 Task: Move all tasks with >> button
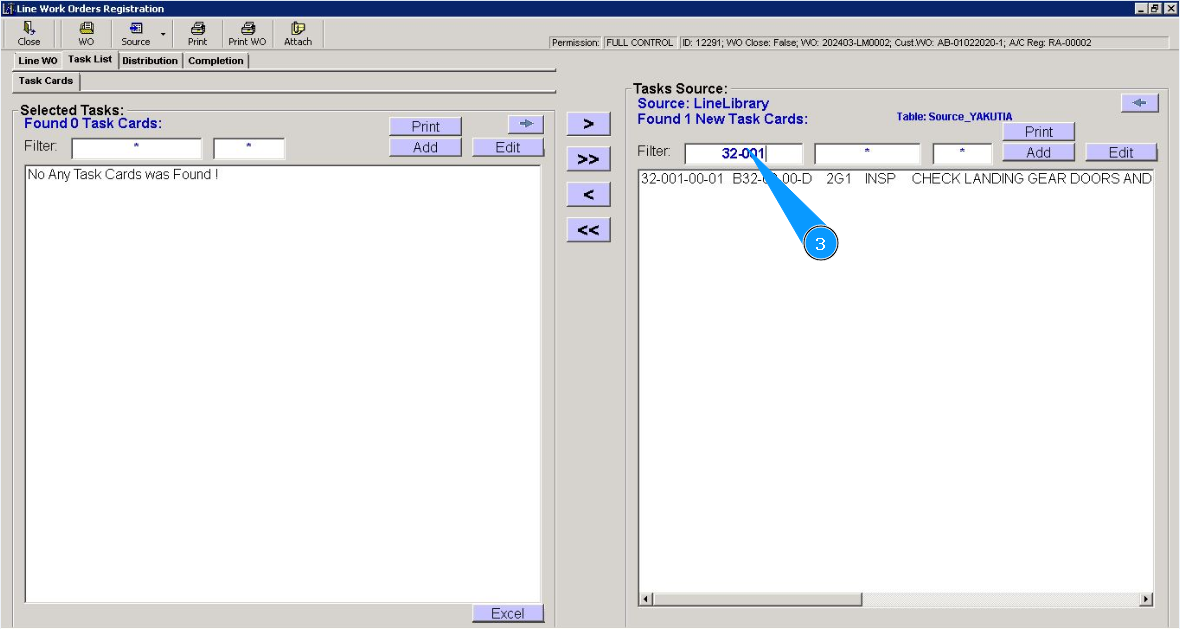(x=588, y=159)
